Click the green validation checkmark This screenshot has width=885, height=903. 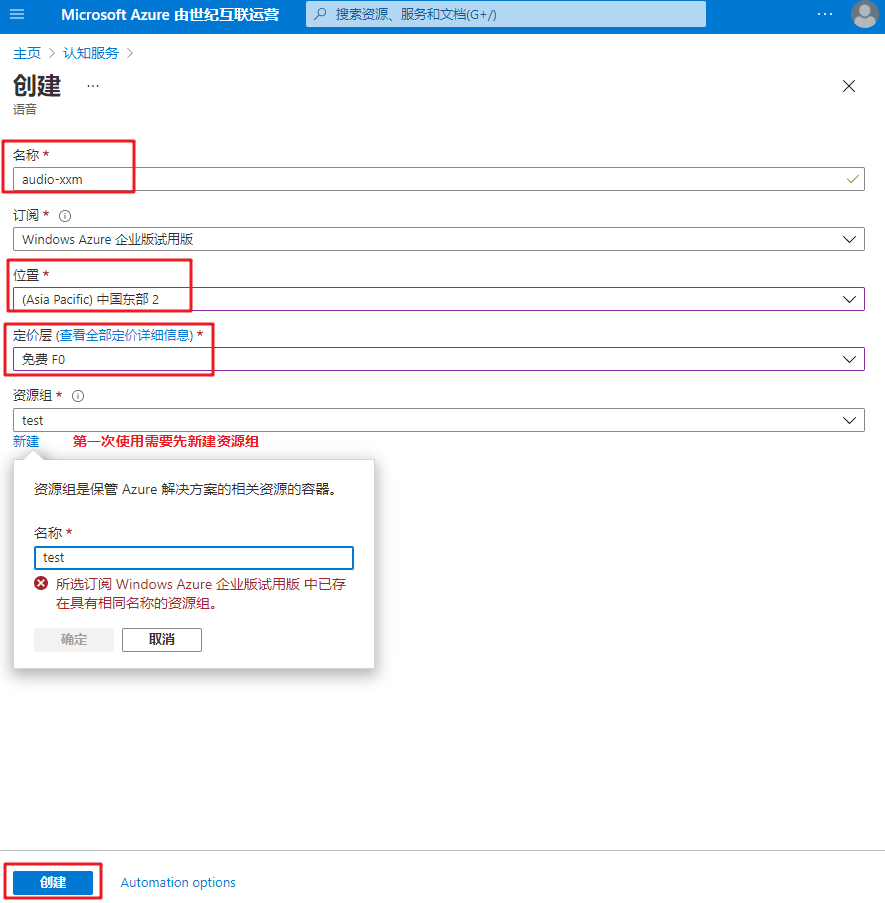click(853, 179)
